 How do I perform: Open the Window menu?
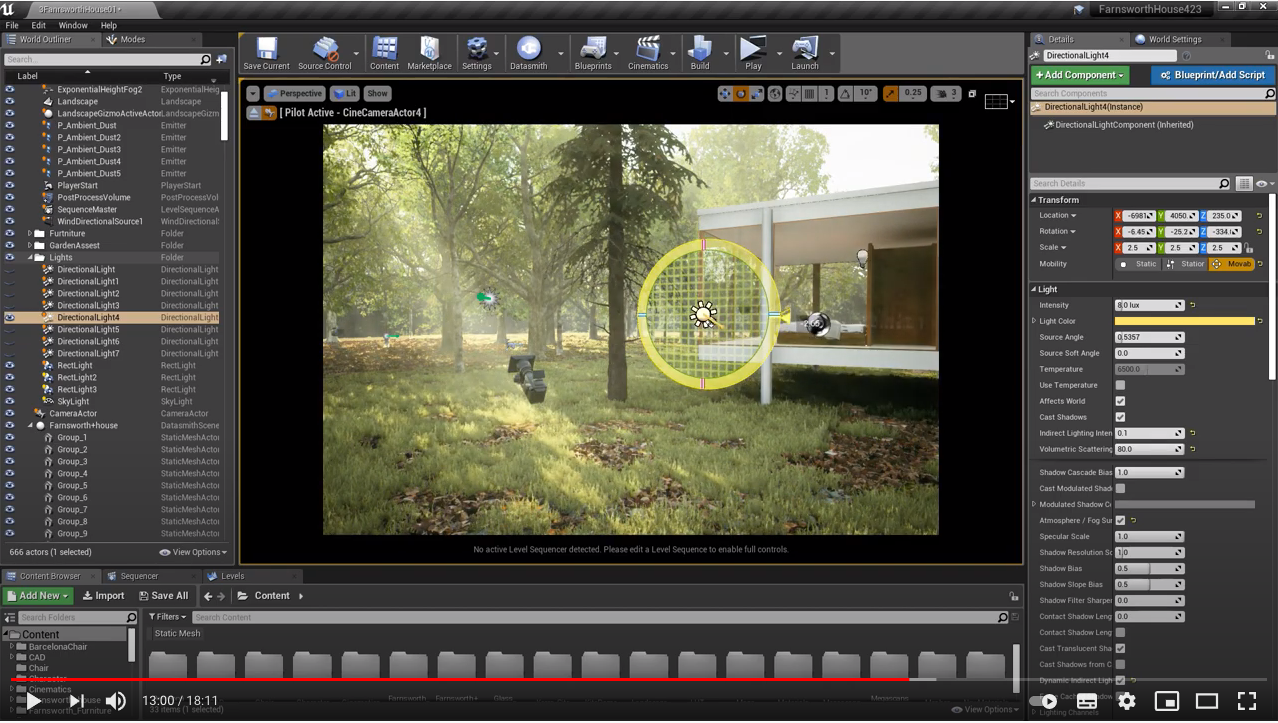73,25
